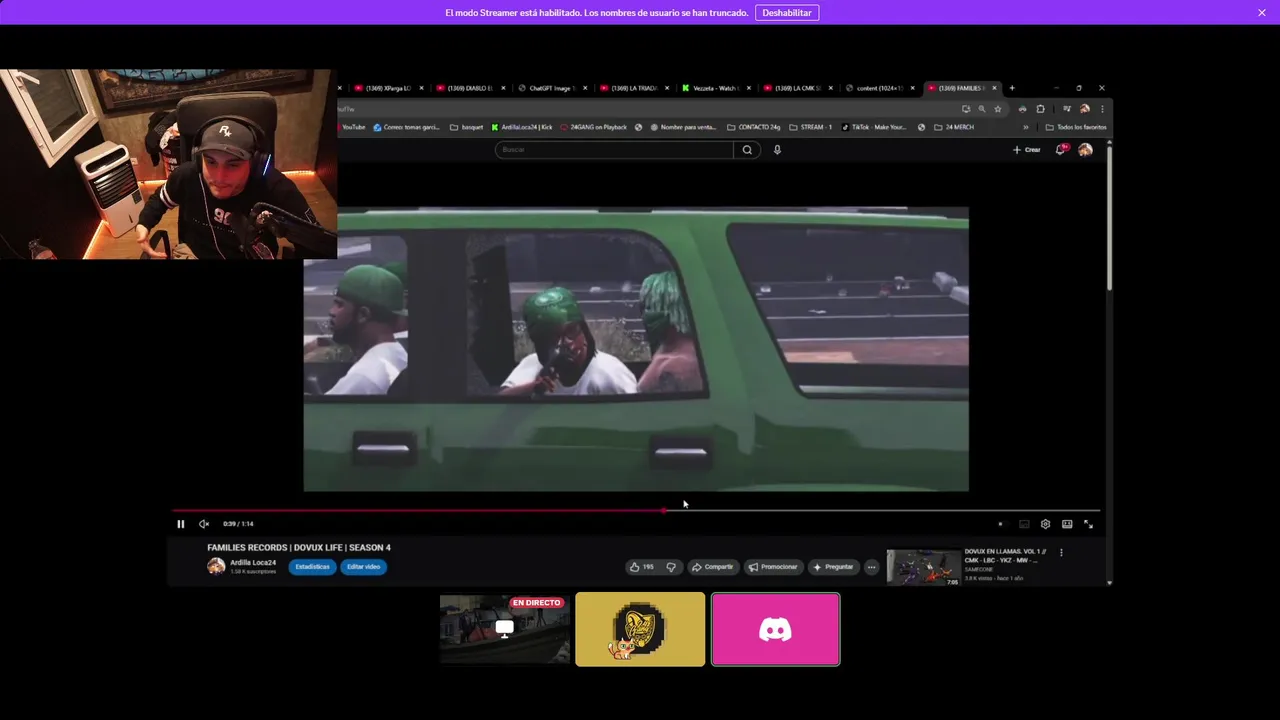Select the EN DIRECTO screen share tile
This screenshot has width=1280, height=720.
point(505,629)
